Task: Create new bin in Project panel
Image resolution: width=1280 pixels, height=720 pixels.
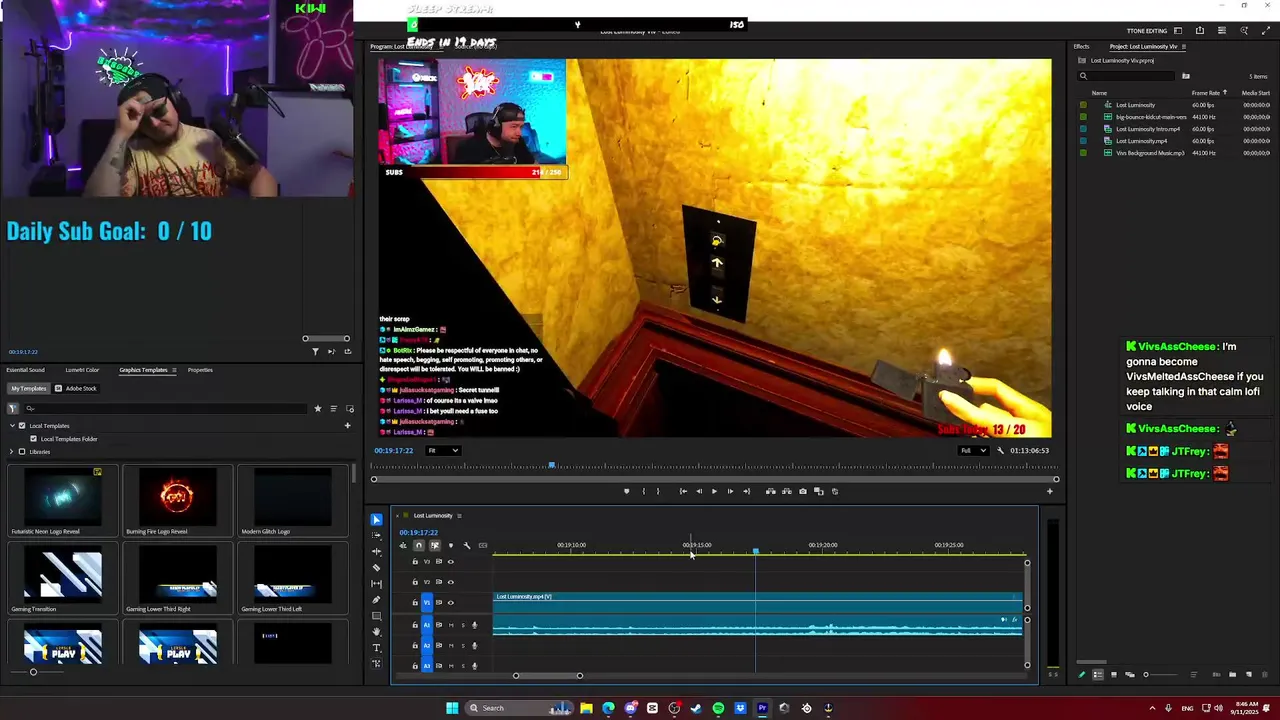Action: 1232,675
